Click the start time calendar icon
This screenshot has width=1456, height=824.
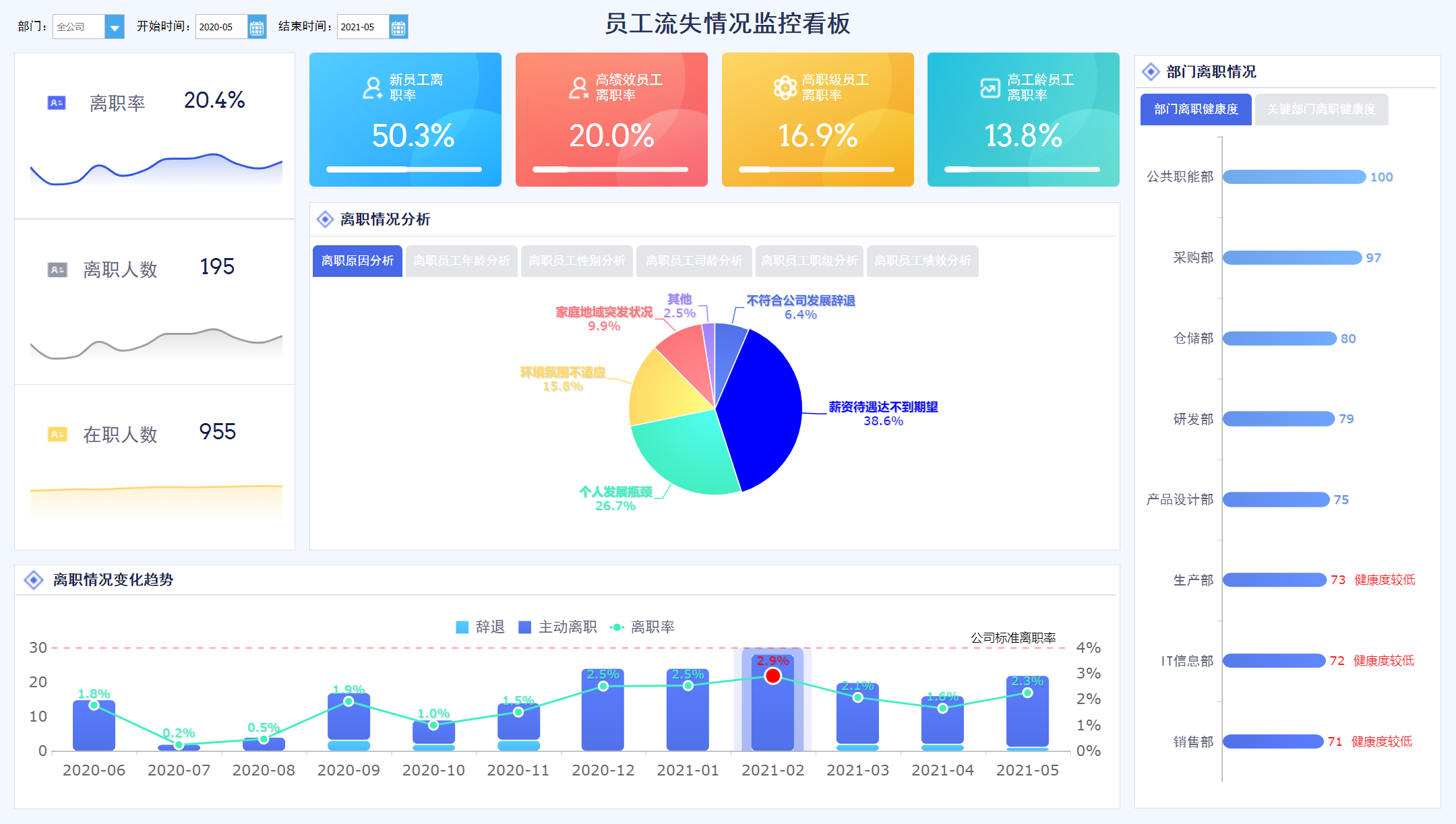click(x=257, y=28)
